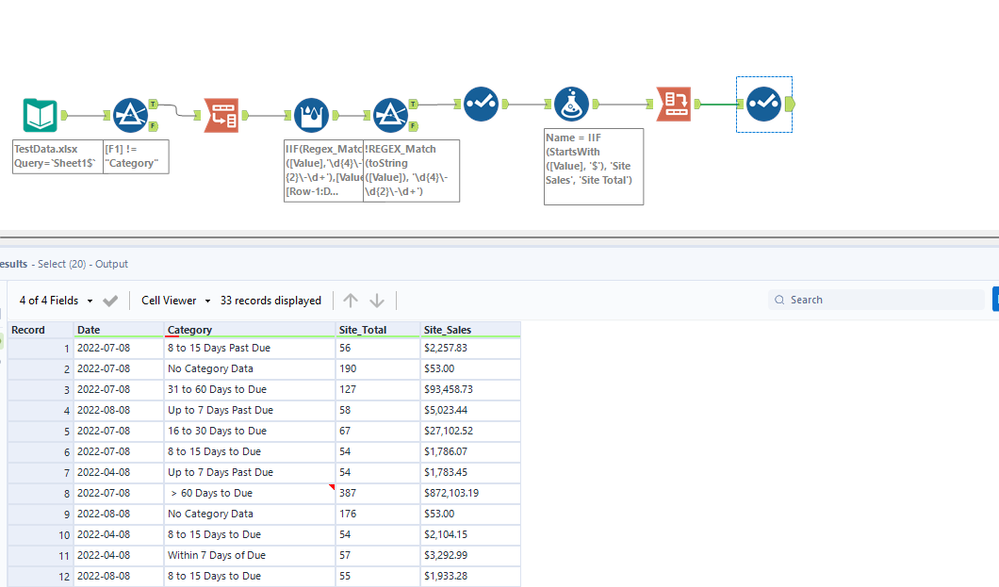The height and width of the screenshot is (587, 999).
Task: Click Site_Total value 127
Action: pyautogui.click(x=378, y=389)
